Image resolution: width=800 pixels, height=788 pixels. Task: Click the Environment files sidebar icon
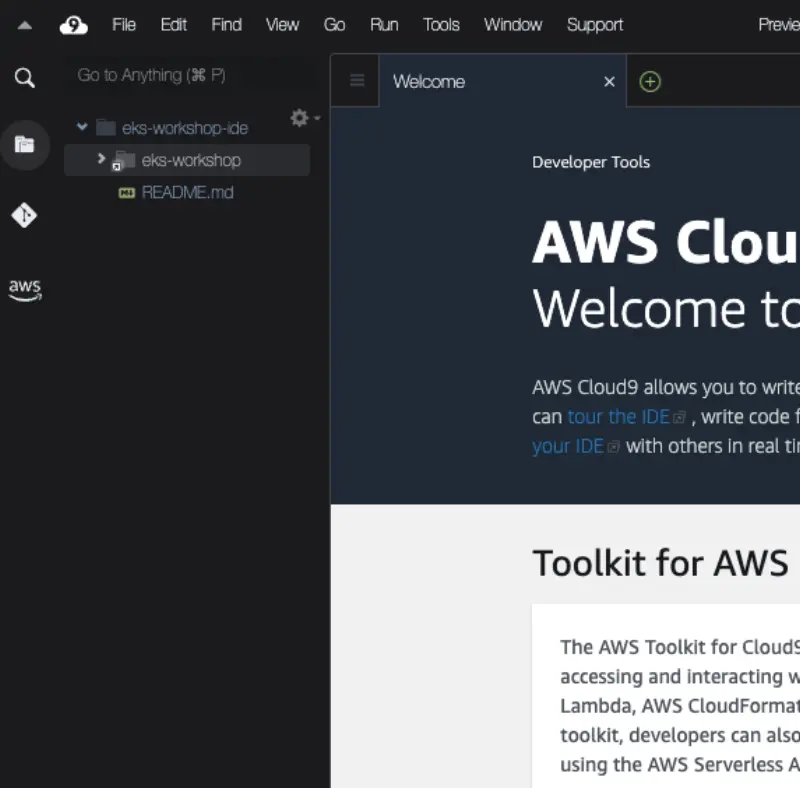click(x=25, y=145)
